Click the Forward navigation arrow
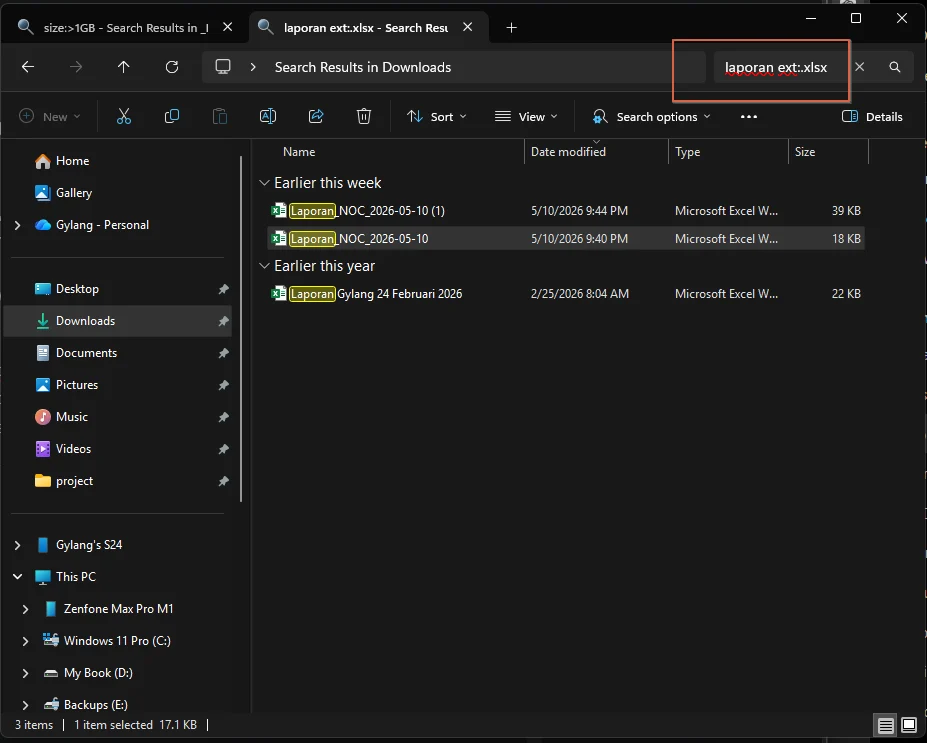The width and height of the screenshot is (927, 743). [x=76, y=67]
